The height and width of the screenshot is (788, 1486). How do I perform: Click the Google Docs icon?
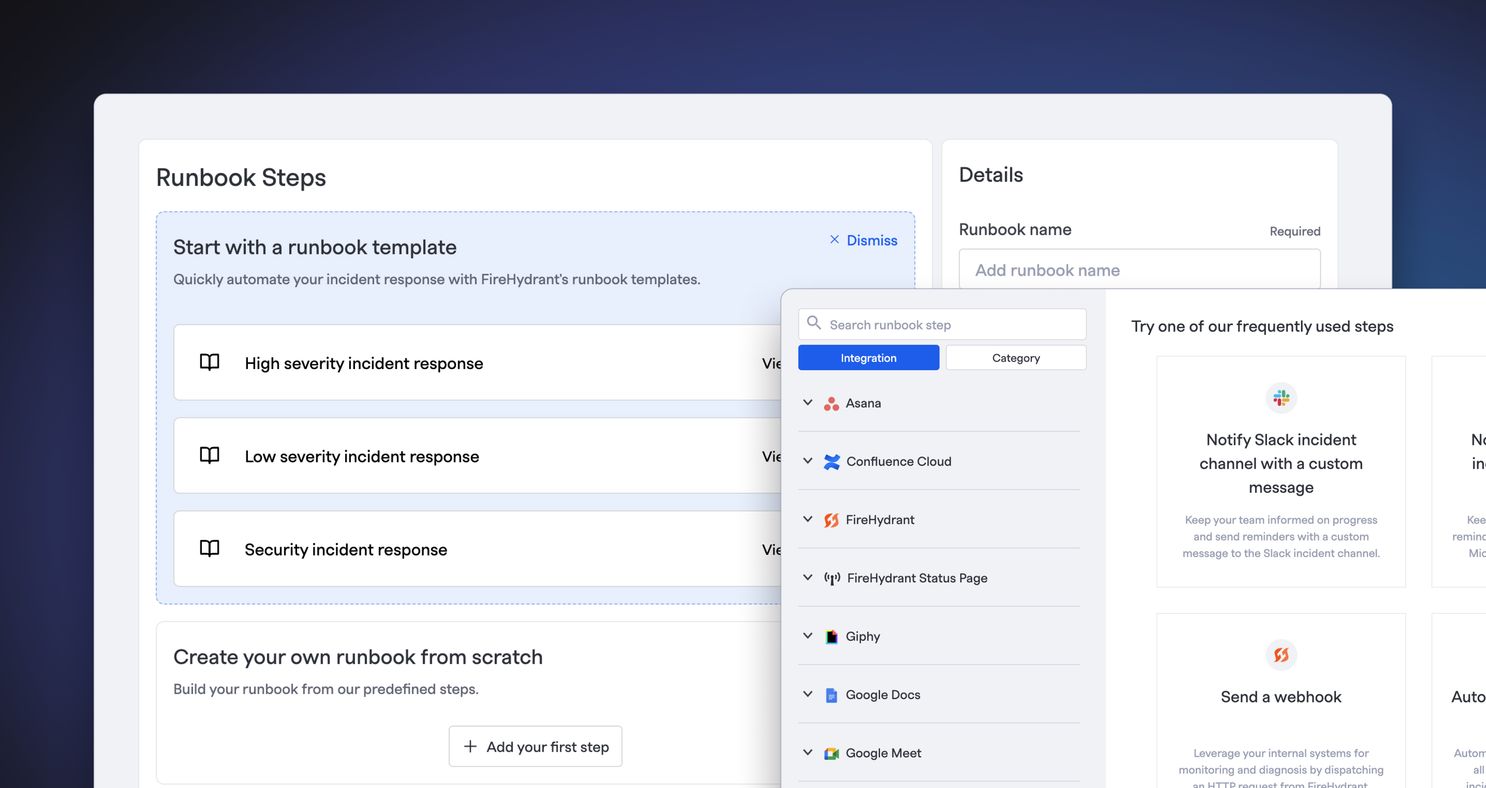point(831,695)
